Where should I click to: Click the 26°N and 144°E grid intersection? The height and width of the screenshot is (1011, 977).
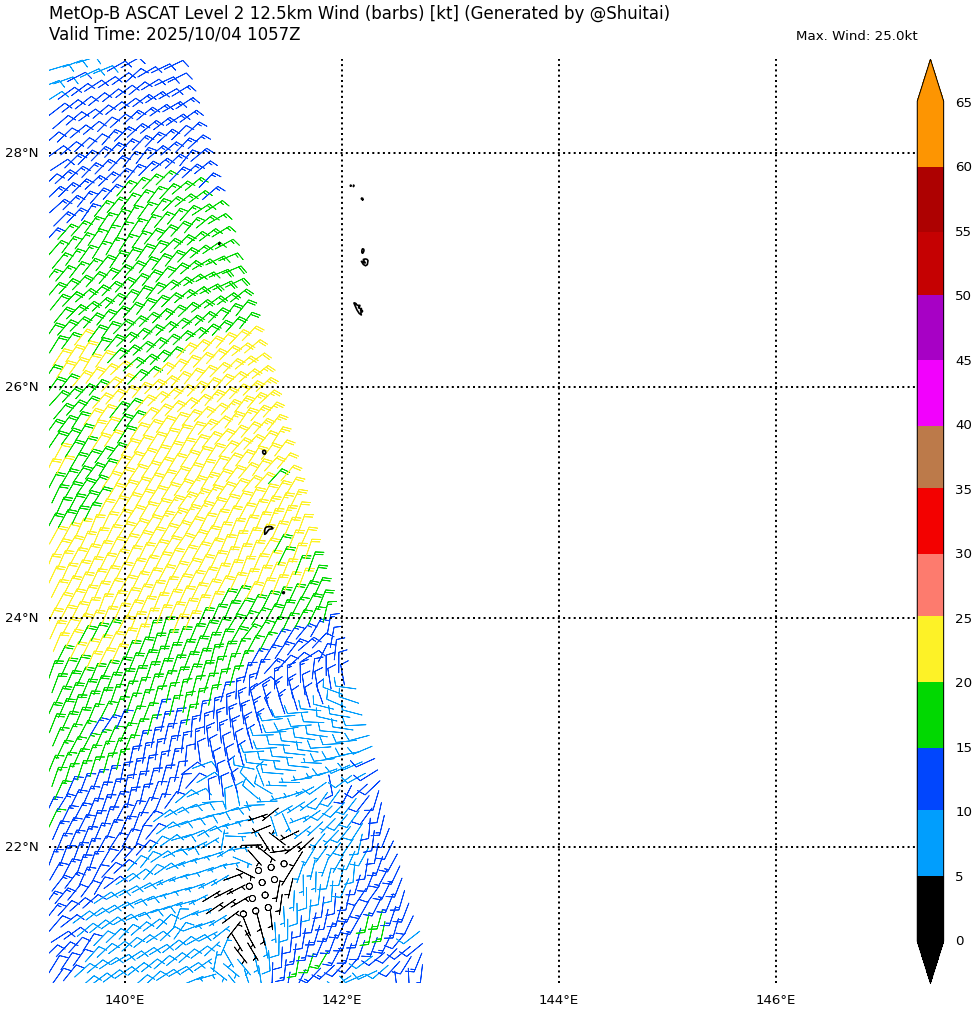pos(559,387)
